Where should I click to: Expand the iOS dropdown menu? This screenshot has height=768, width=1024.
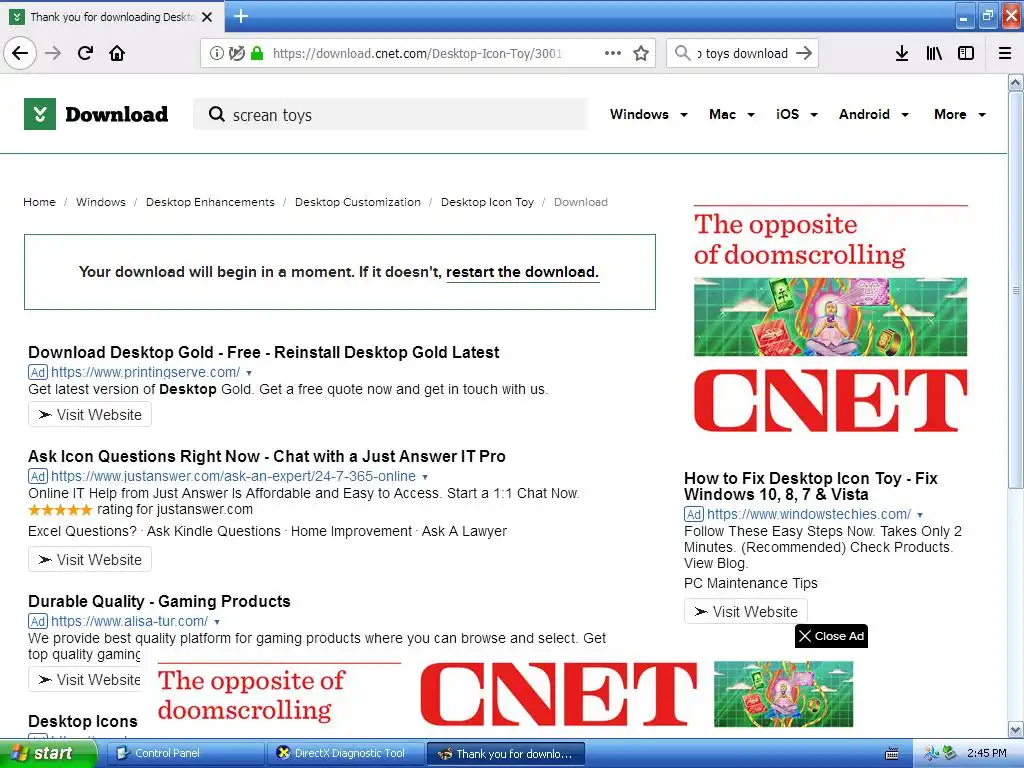797,114
